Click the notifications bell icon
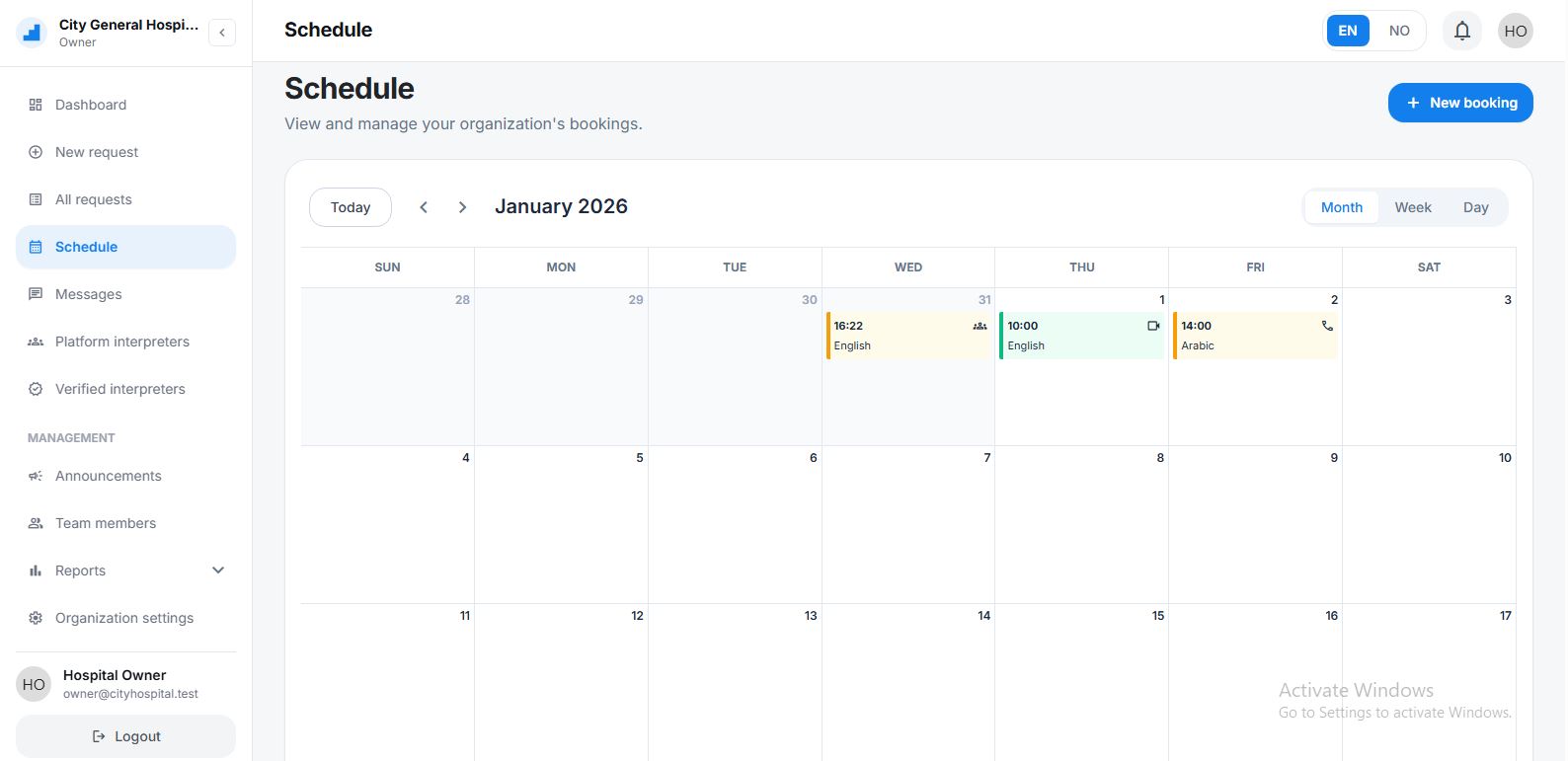 (x=1462, y=31)
